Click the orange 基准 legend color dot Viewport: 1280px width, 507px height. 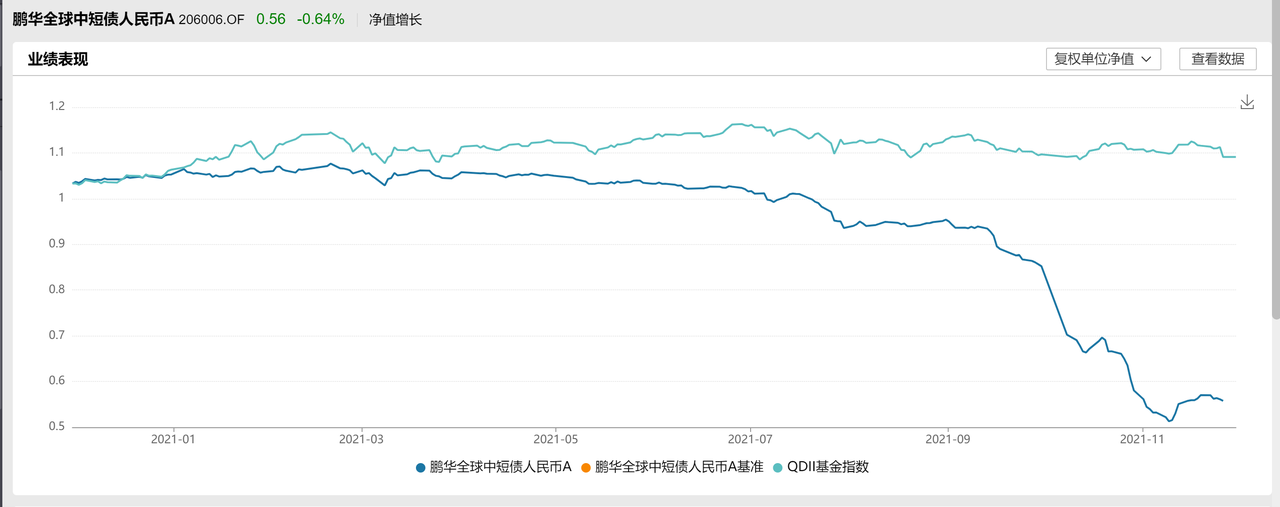(586, 467)
